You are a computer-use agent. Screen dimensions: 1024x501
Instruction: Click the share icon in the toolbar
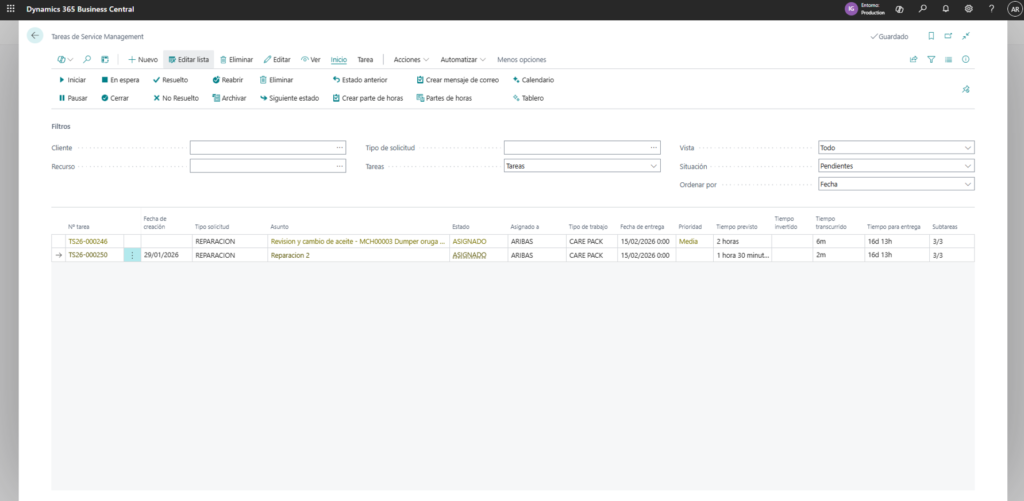(913, 59)
